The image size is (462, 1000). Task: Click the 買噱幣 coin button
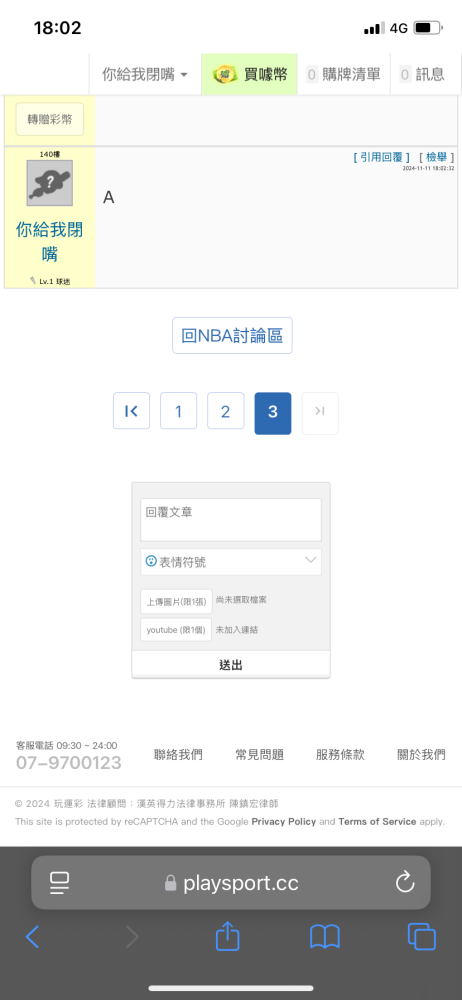(x=250, y=75)
